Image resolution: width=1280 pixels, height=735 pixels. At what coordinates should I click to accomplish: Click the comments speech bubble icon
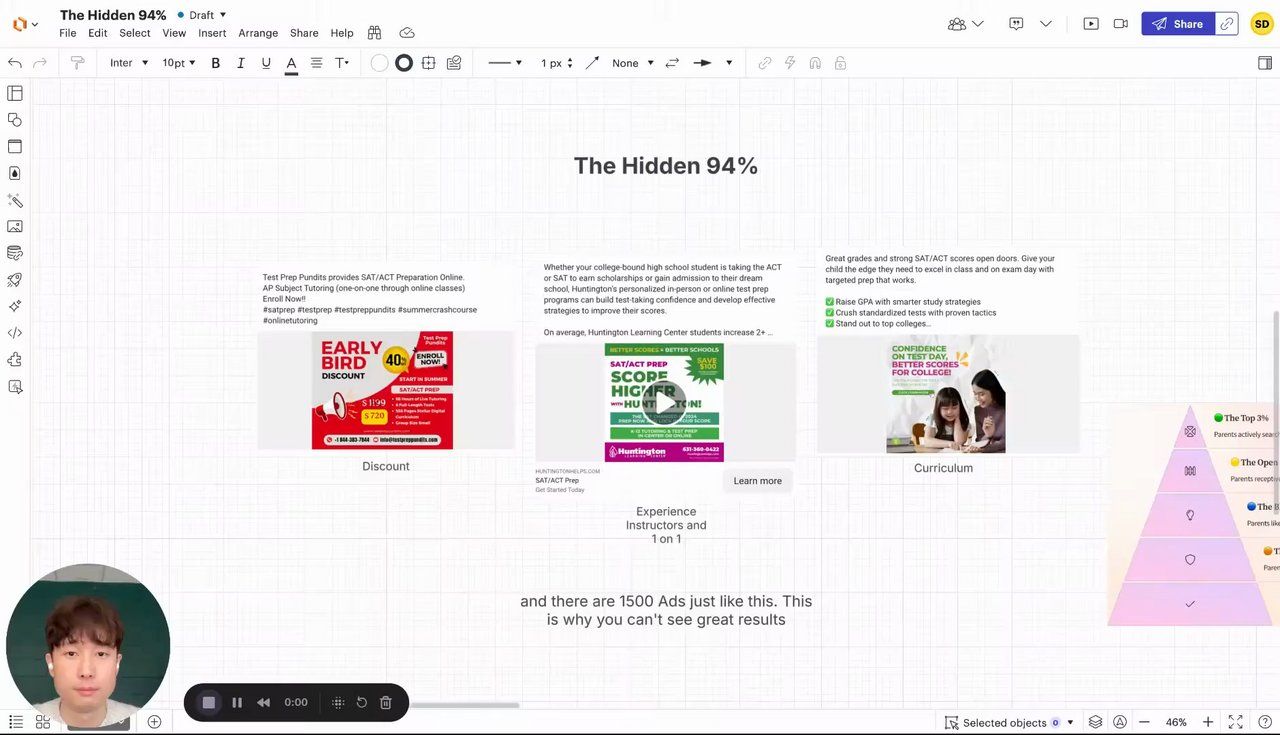(1017, 24)
